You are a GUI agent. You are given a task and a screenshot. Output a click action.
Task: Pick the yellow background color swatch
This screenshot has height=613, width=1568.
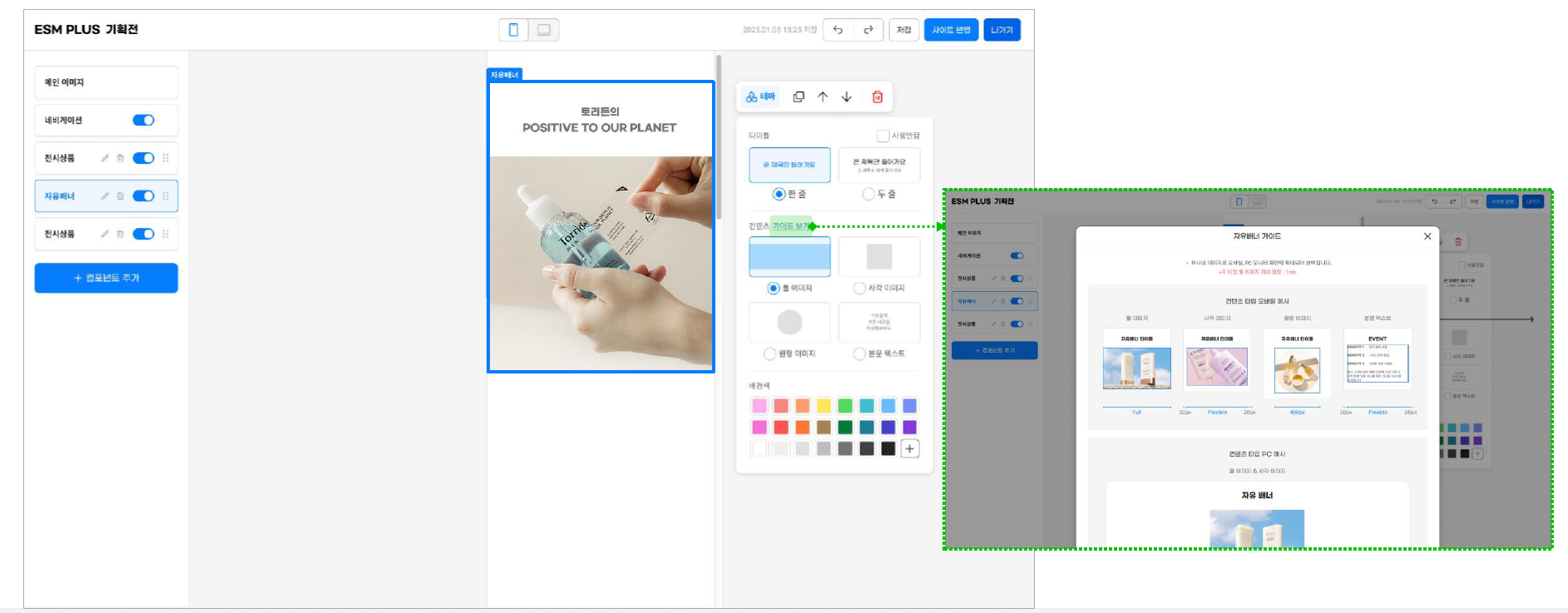(x=824, y=406)
